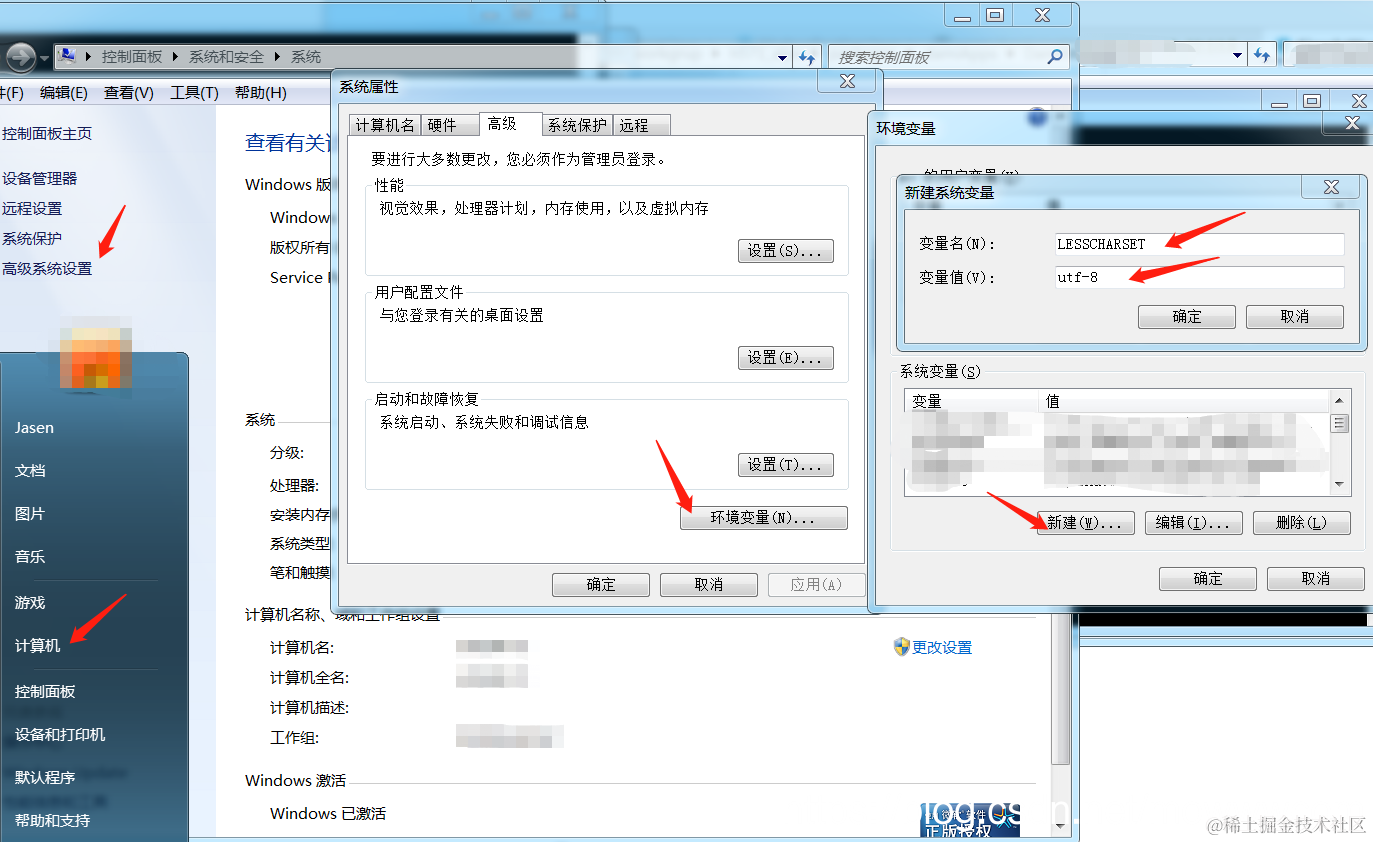Open 设备管理器 from the left sidebar

point(40,178)
